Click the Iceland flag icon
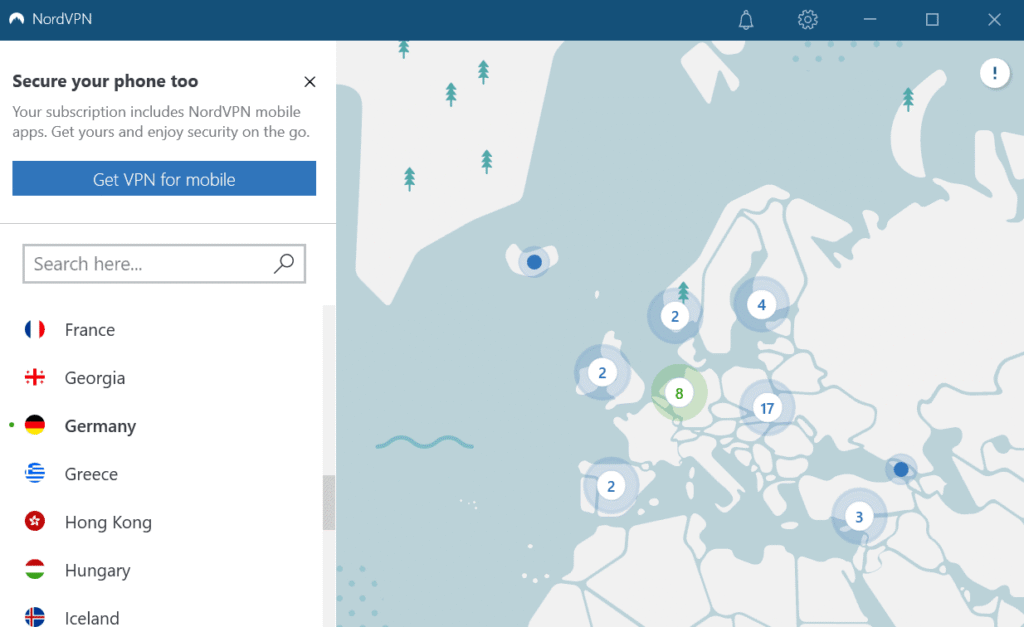Image resolution: width=1024 pixels, height=627 pixels. click(35, 615)
